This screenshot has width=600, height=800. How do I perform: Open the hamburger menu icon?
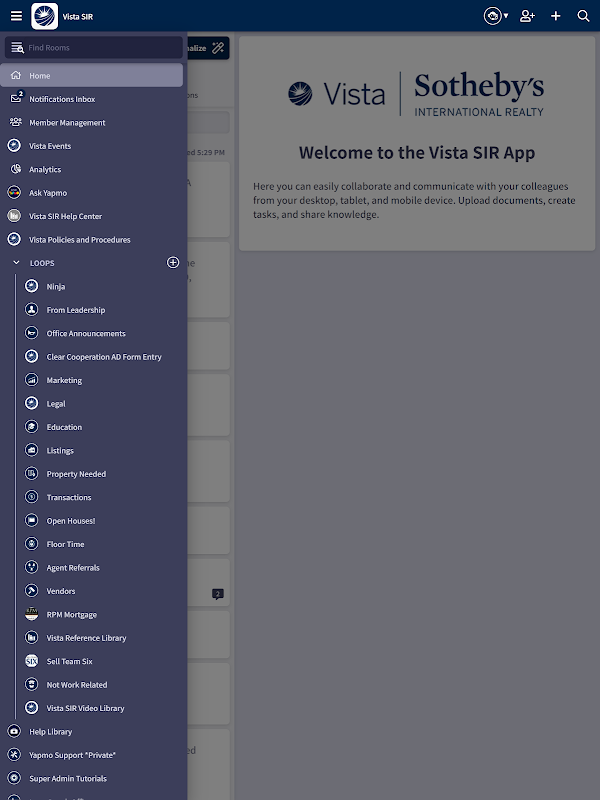(x=16, y=16)
